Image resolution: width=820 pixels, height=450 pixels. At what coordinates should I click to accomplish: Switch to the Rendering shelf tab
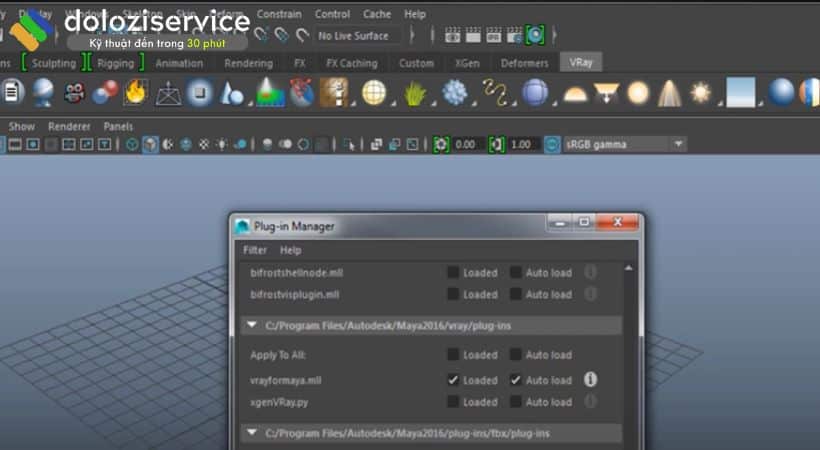tap(248, 63)
